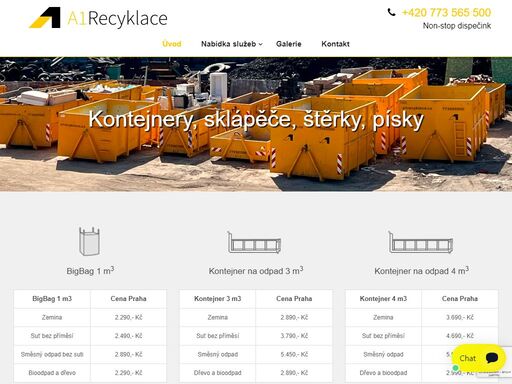
Task: Click the Kontejner na odpad 4 m3 heading
Action: [x=421, y=270]
